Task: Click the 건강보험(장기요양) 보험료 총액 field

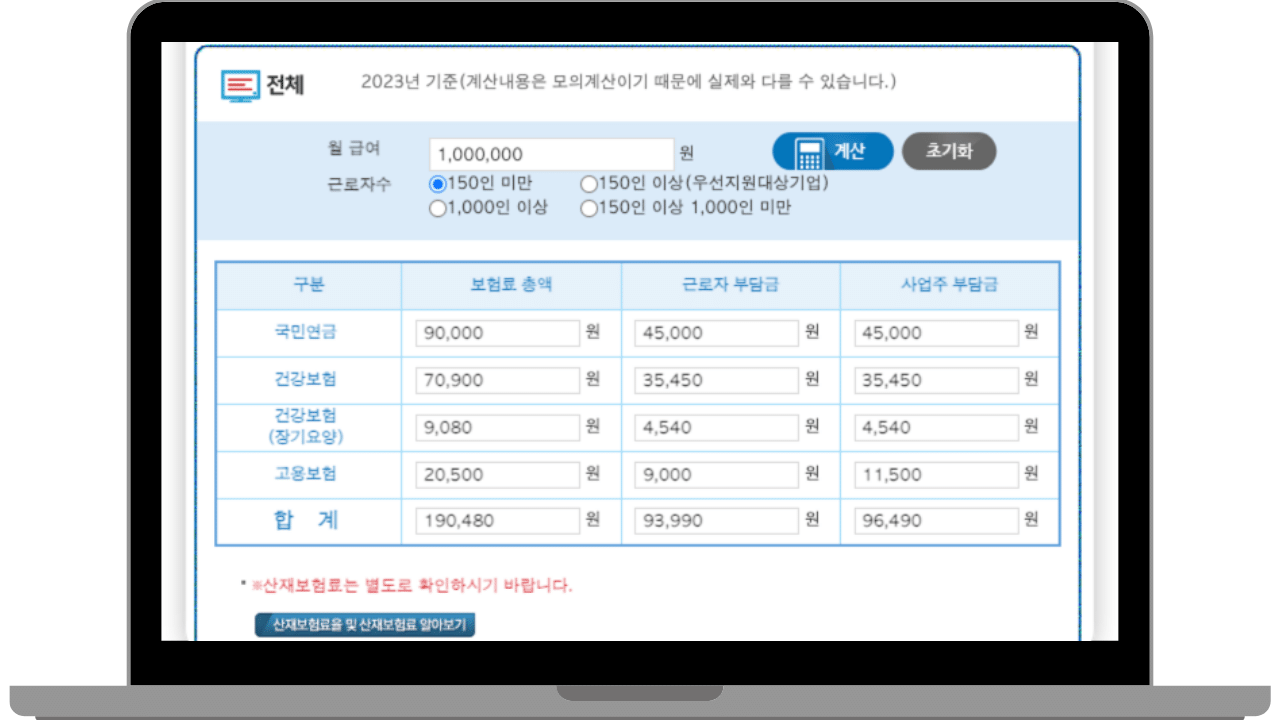Action: pyautogui.click(x=497, y=427)
